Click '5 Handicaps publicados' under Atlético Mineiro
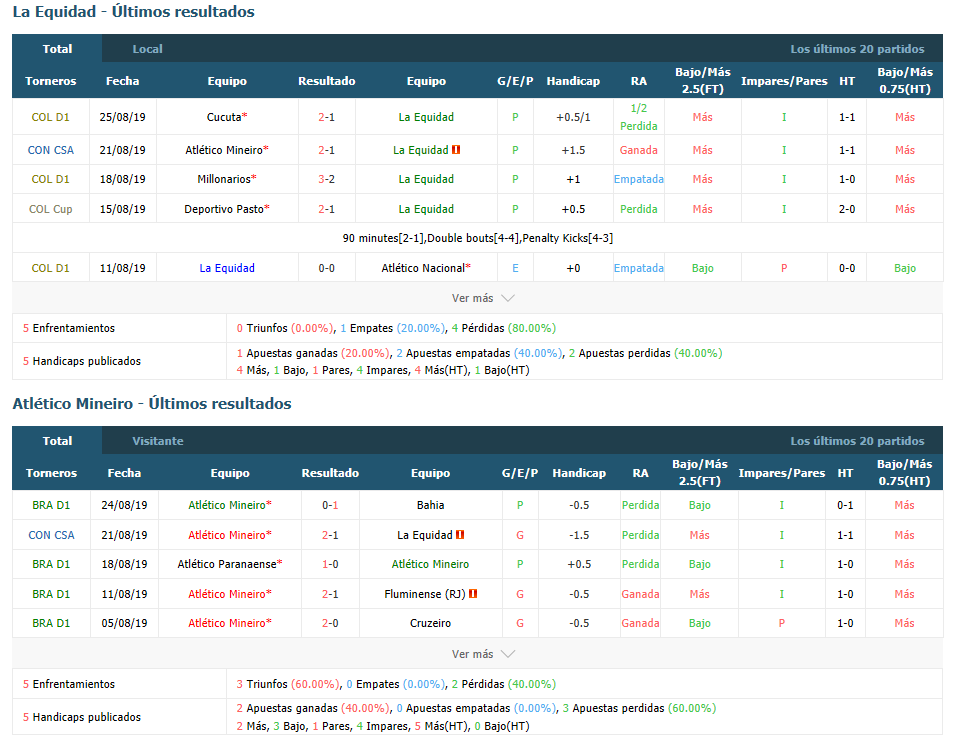The image size is (953, 743). [81, 716]
